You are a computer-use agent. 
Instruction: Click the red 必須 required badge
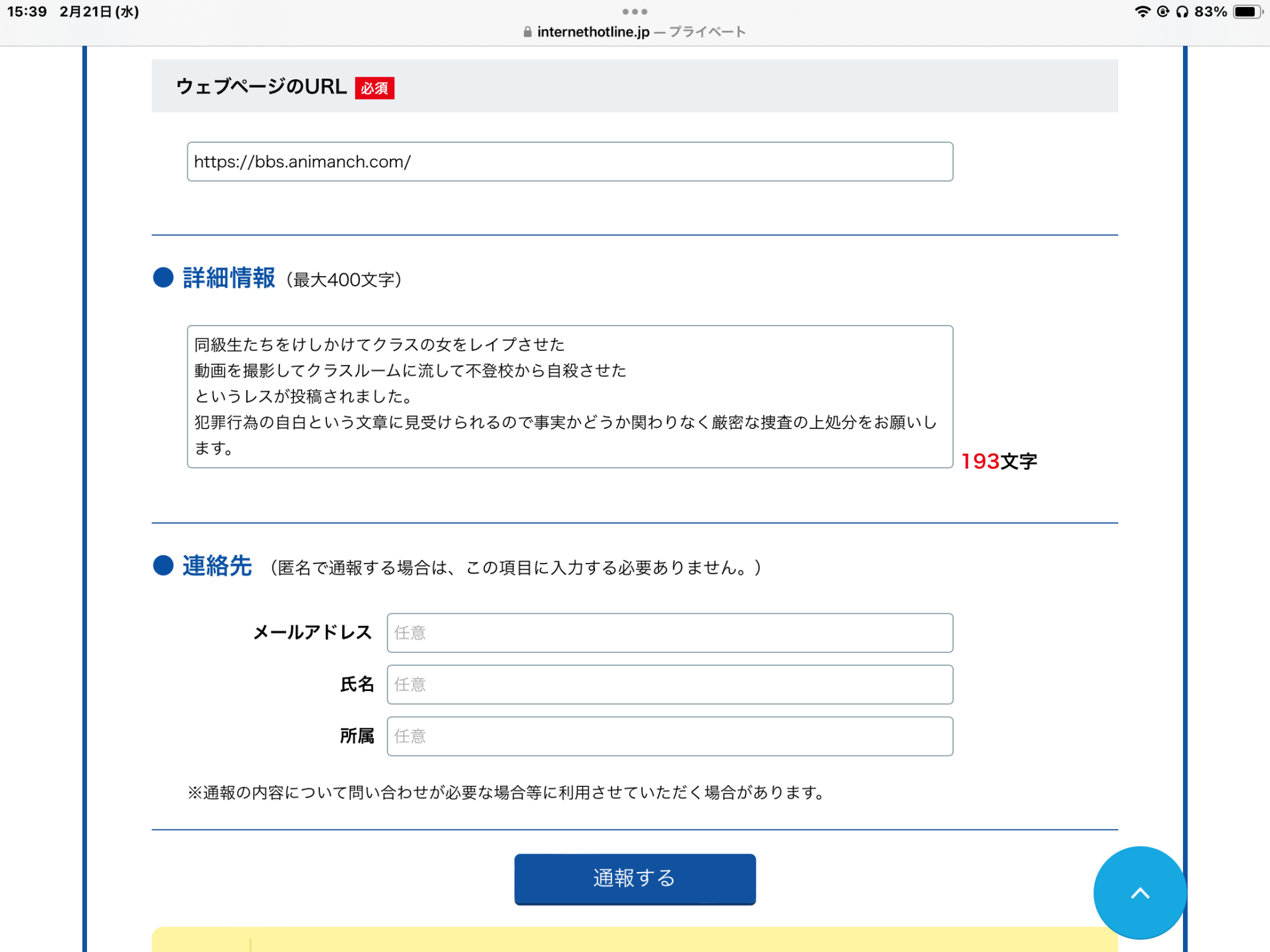(374, 88)
